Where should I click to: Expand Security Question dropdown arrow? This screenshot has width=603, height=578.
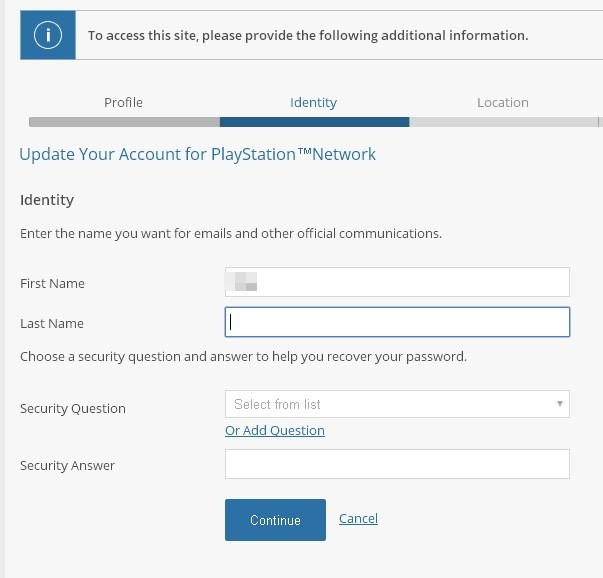560,404
